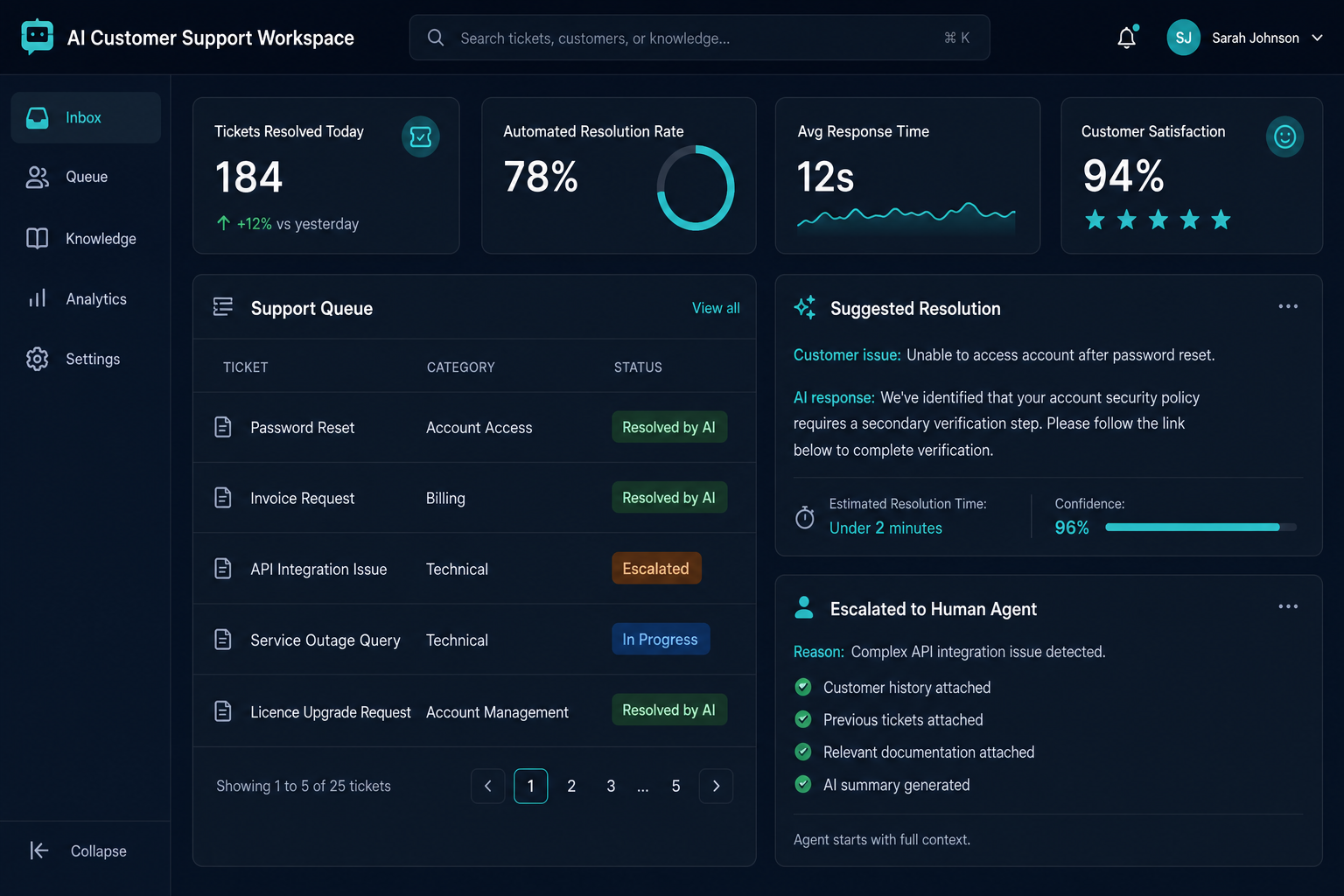Image resolution: width=1344 pixels, height=896 pixels.
Task: Collapse the sidebar
Action: (x=79, y=850)
